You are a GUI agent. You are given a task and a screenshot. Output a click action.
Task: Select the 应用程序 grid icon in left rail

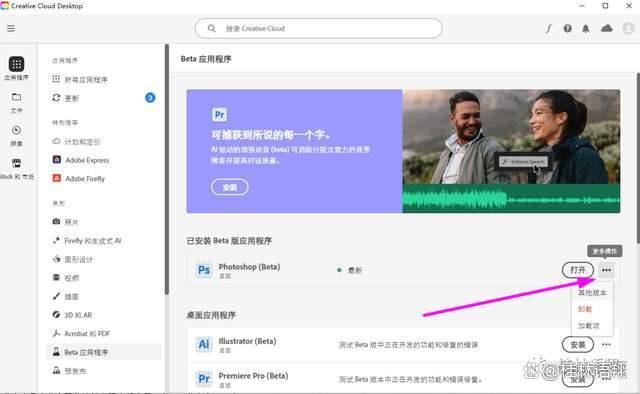click(16, 64)
